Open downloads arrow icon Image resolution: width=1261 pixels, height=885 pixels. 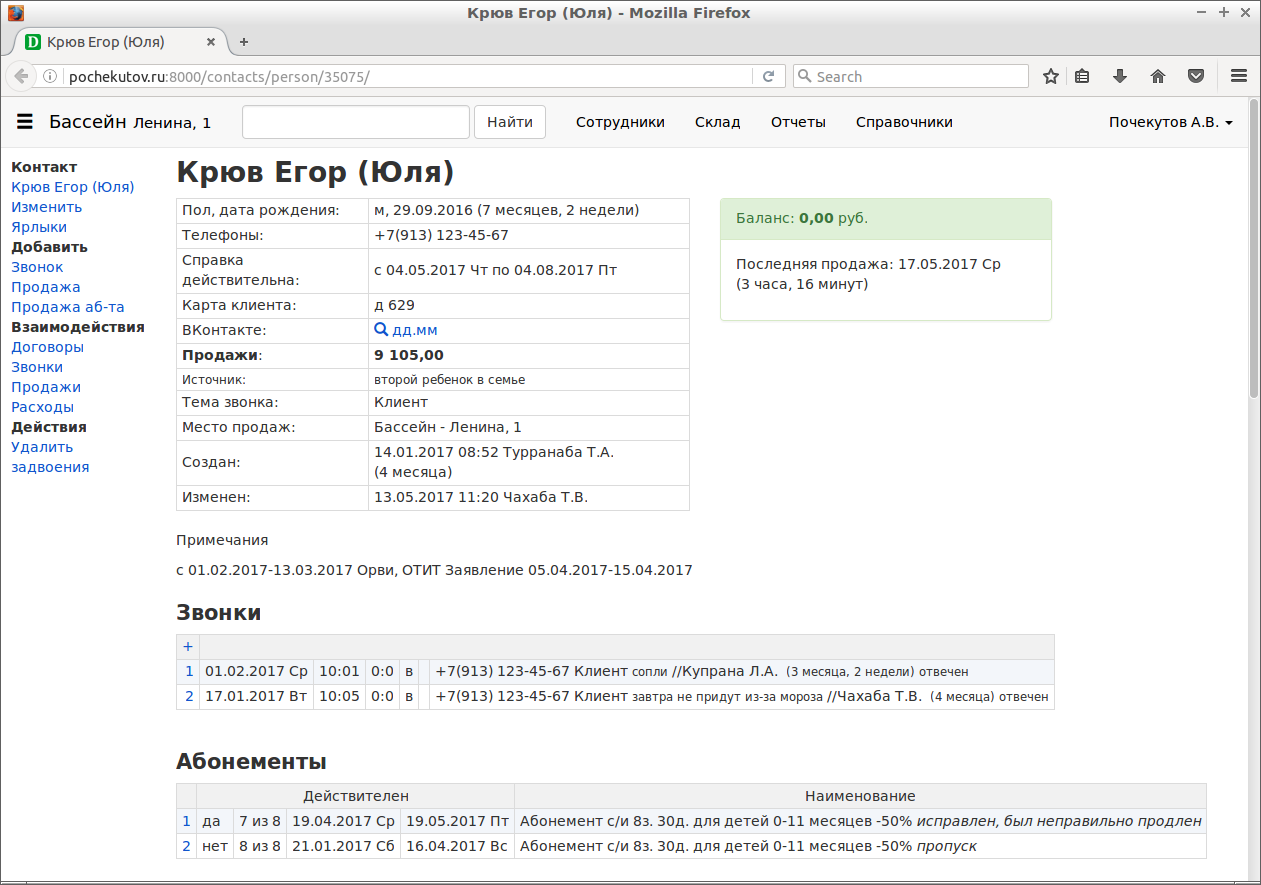tap(1120, 76)
